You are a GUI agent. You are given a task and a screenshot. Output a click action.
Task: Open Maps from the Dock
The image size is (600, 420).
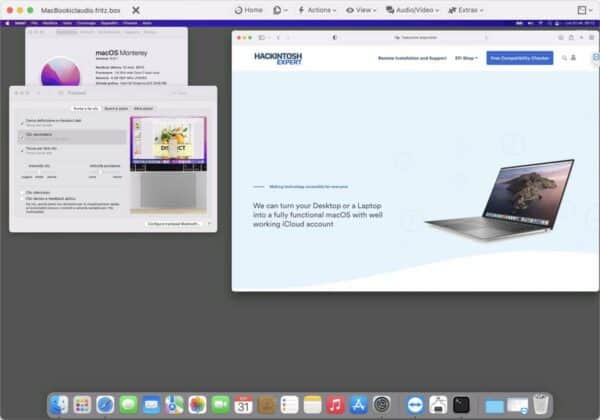(174, 405)
